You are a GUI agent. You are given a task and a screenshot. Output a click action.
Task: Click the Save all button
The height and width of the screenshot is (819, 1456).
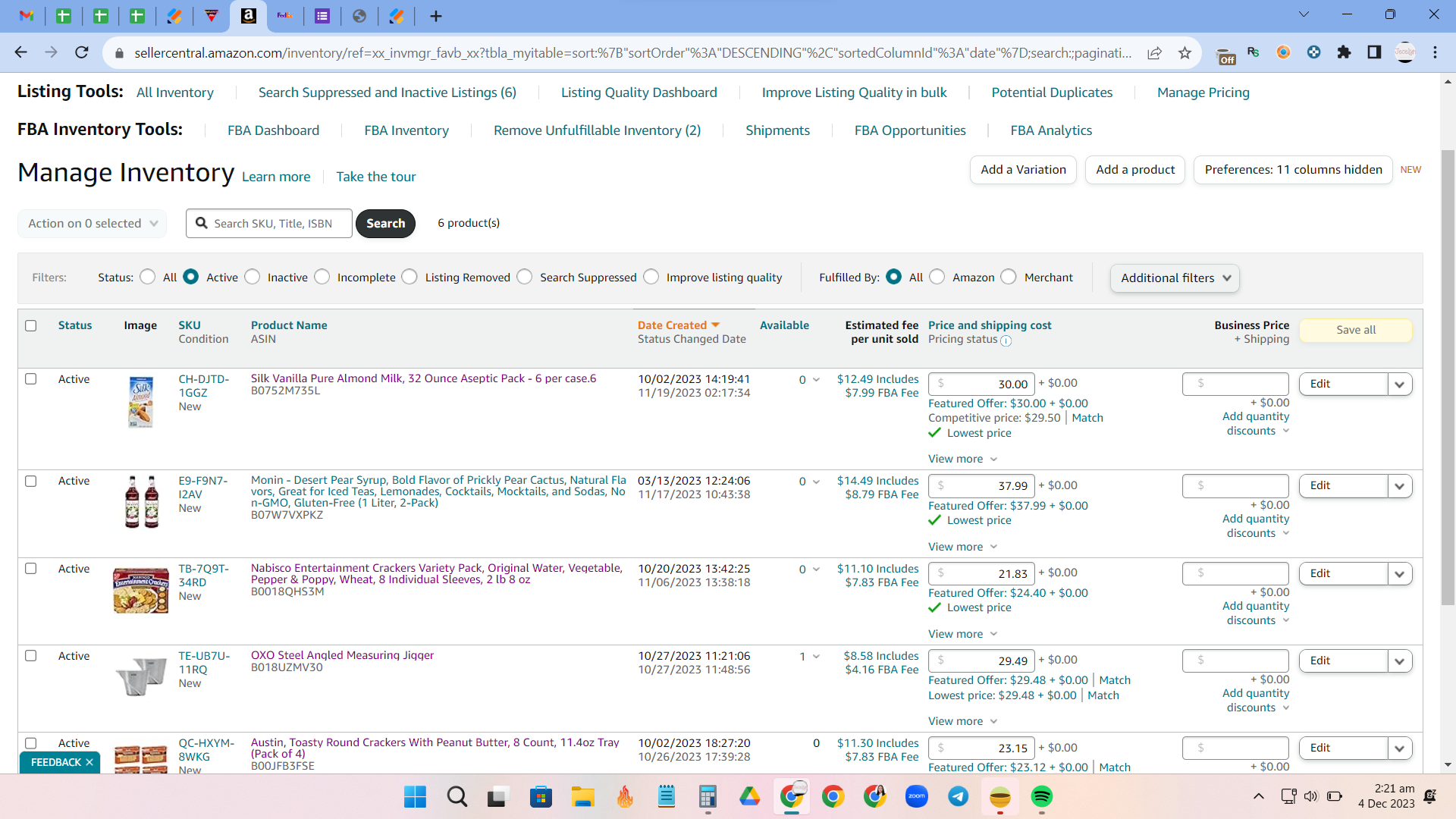pos(1356,330)
